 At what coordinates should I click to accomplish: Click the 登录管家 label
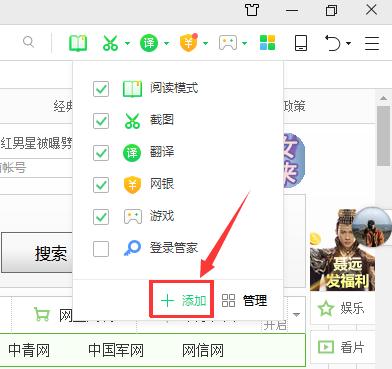tap(174, 248)
